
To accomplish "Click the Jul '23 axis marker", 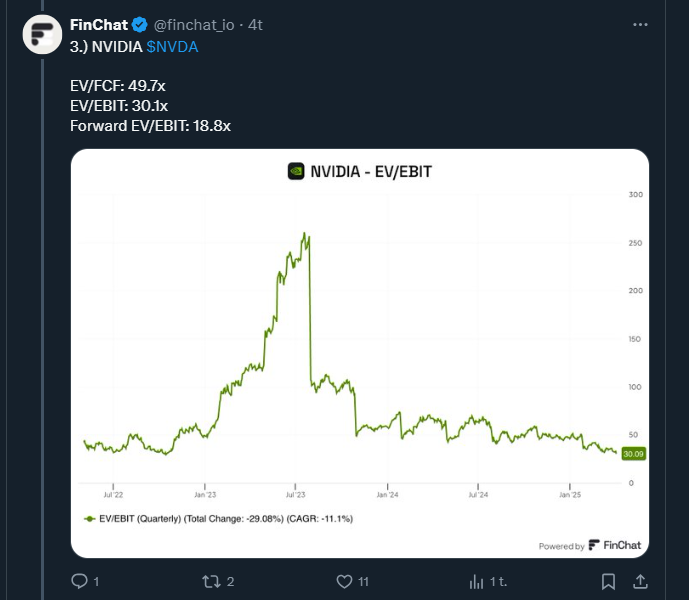I will click(295, 495).
